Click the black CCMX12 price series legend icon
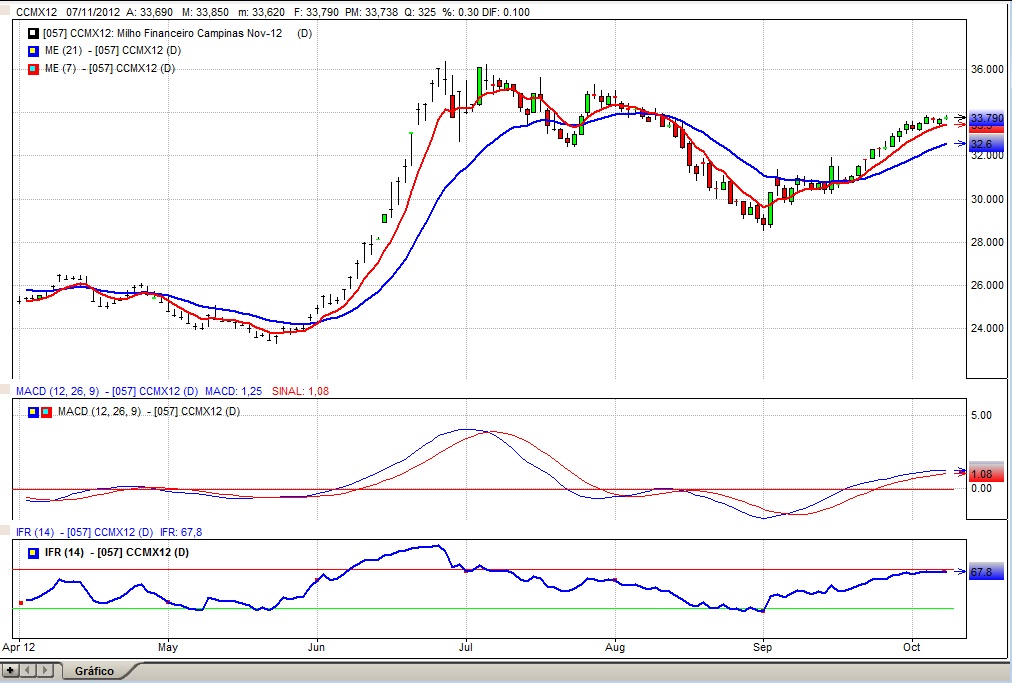The image size is (1012, 683). tap(33, 33)
